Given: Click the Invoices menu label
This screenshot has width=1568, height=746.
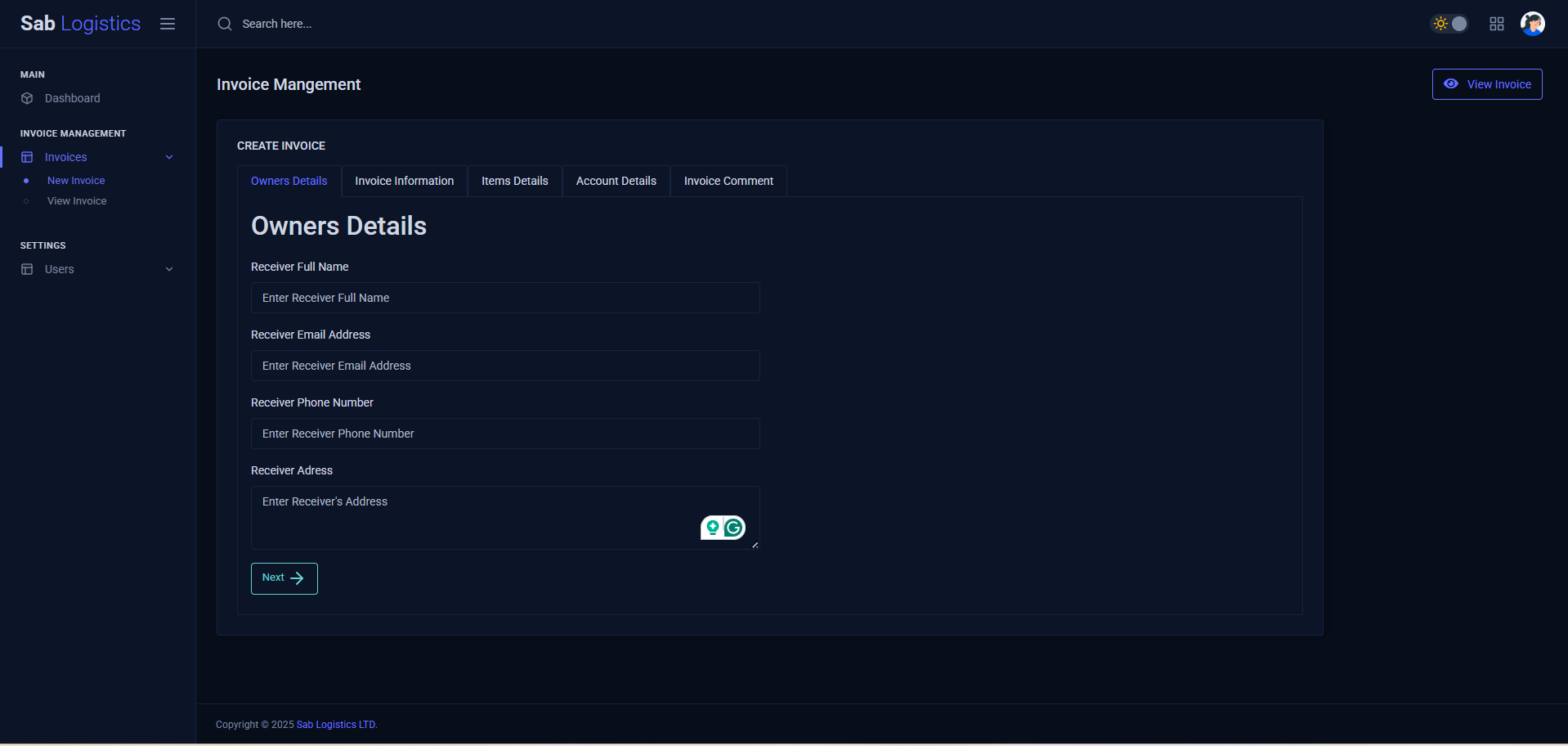Looking at the screenshot, I should point(65,157).
